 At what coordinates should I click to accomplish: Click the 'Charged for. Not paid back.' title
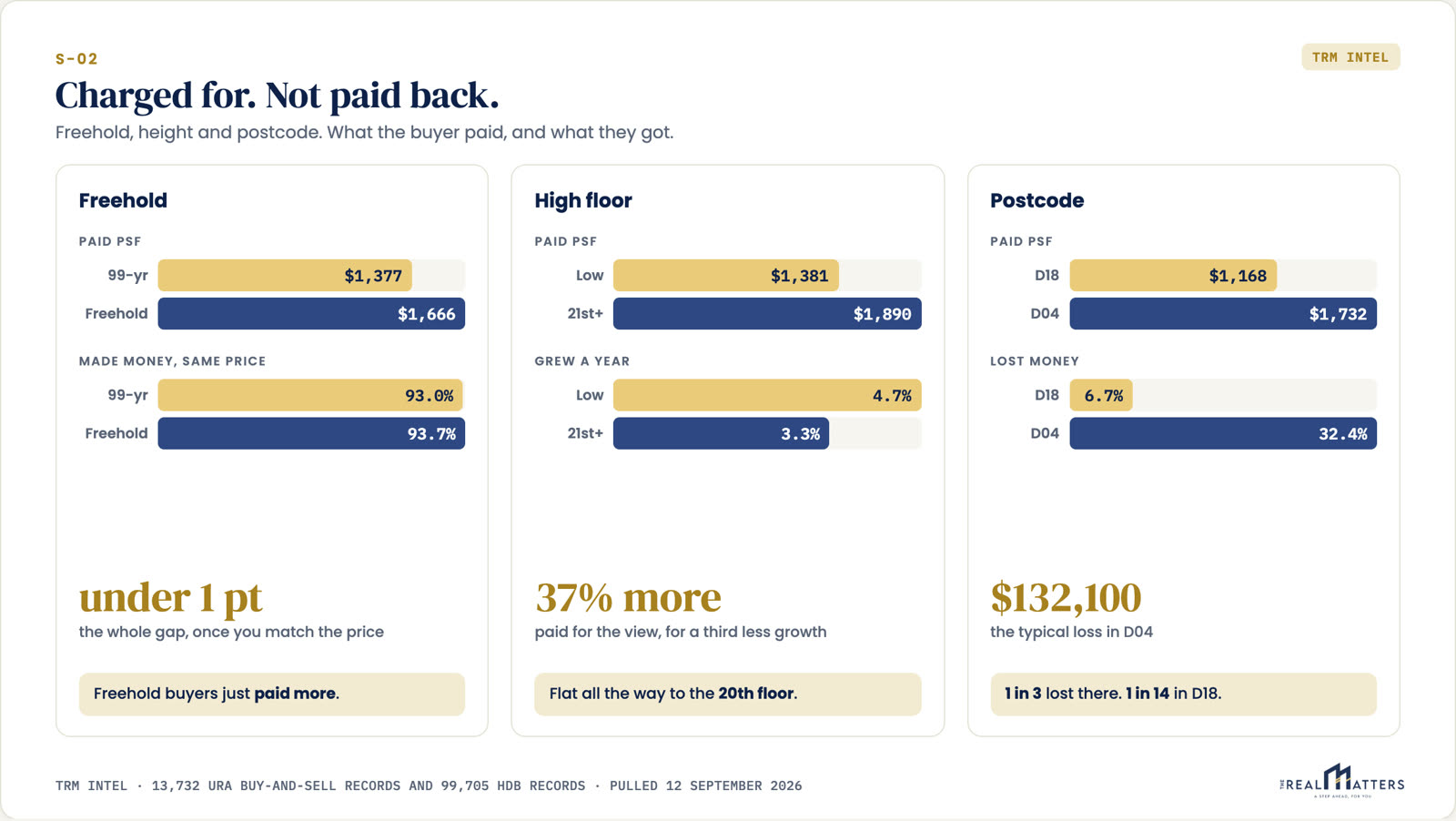[x=278, y=96]
